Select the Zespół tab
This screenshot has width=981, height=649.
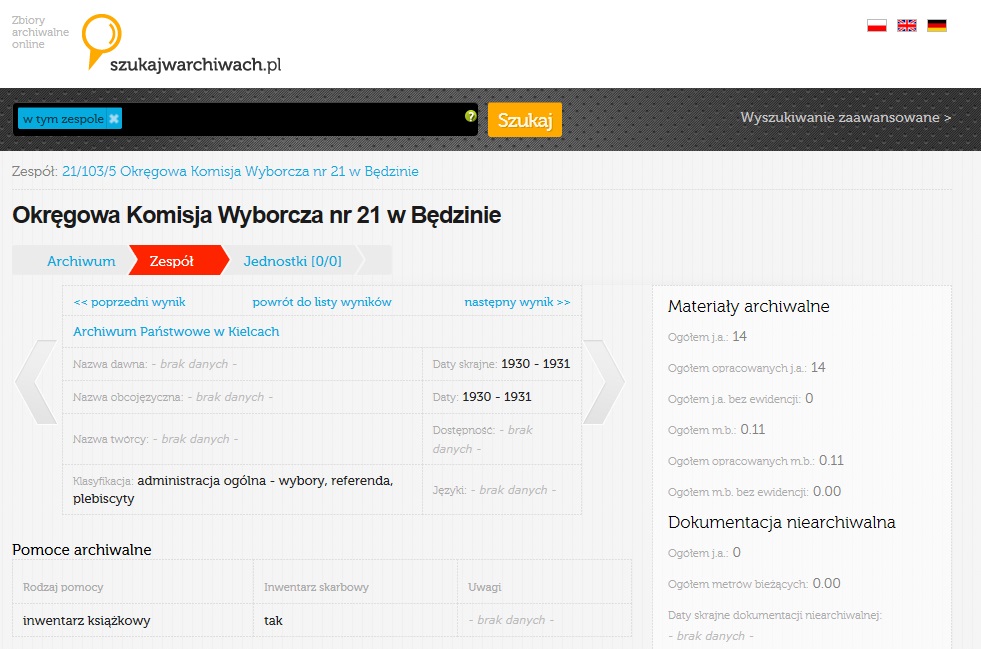tap(171, 261)
